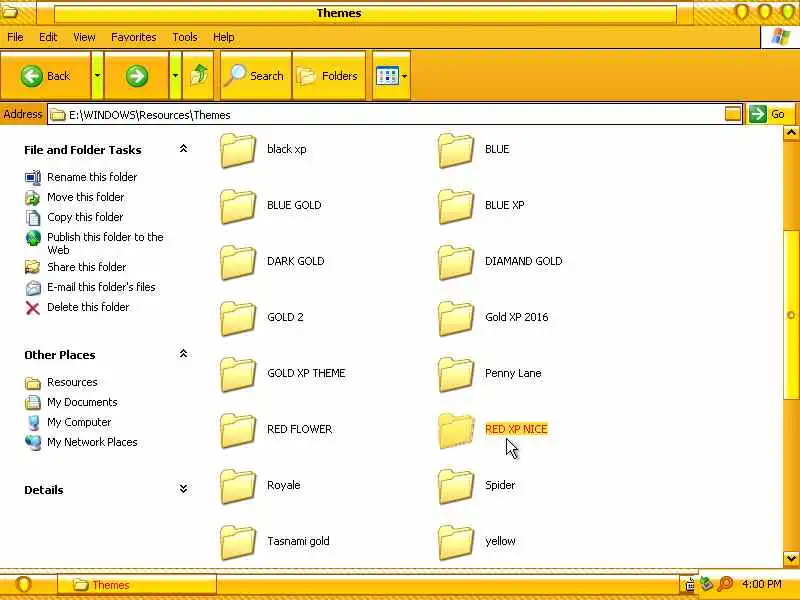The image size is (800, 600).
Task: Click E-mail this folder's files
Action: pos(101,287)
